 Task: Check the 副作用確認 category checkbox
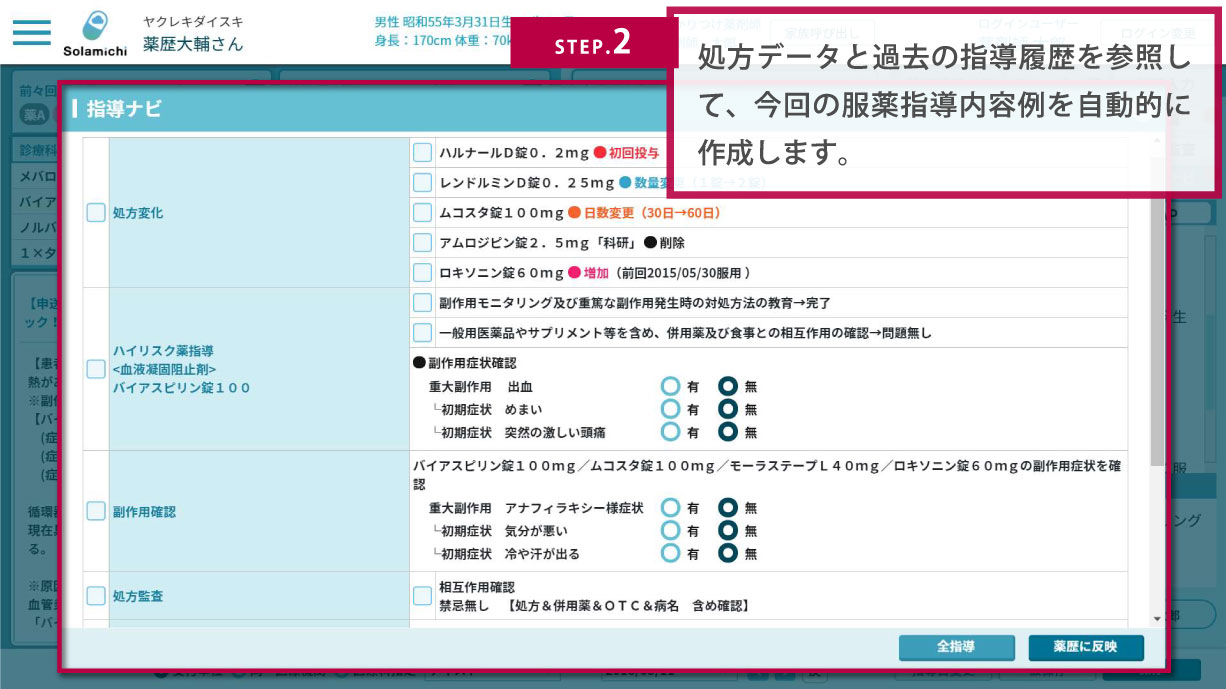tap(96, 511)
